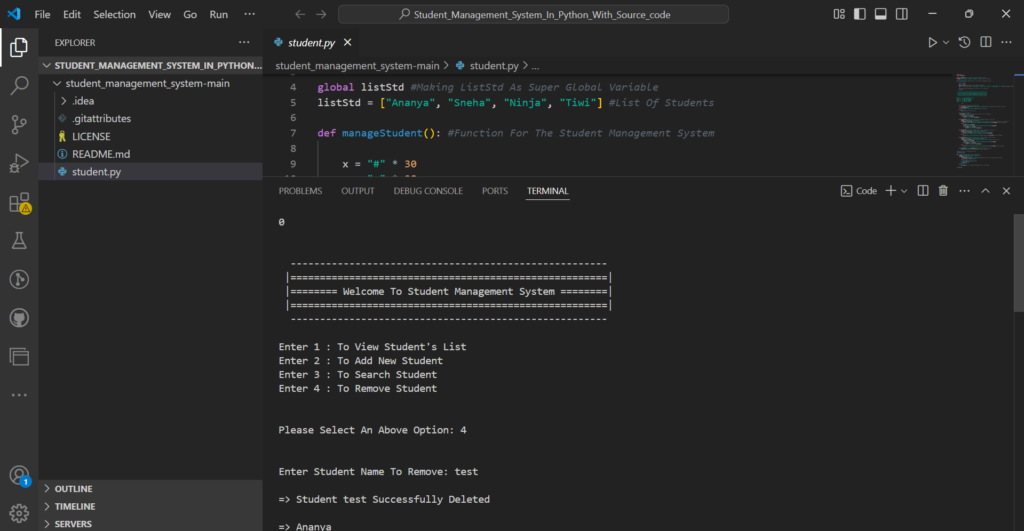Viewport: 1024px width, 531px height.
Task: Go back with the navigation arrow
Action: [x=300, y=14]
